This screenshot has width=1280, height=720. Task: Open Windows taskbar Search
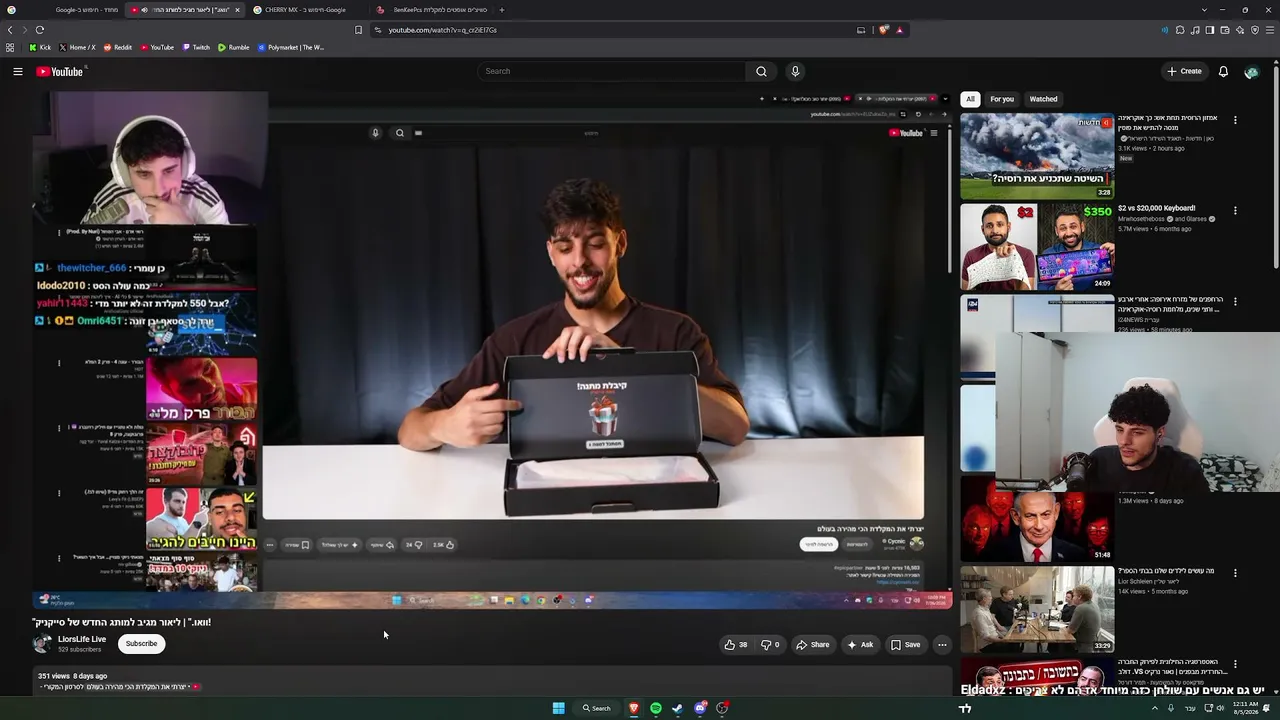pos(597,708)
